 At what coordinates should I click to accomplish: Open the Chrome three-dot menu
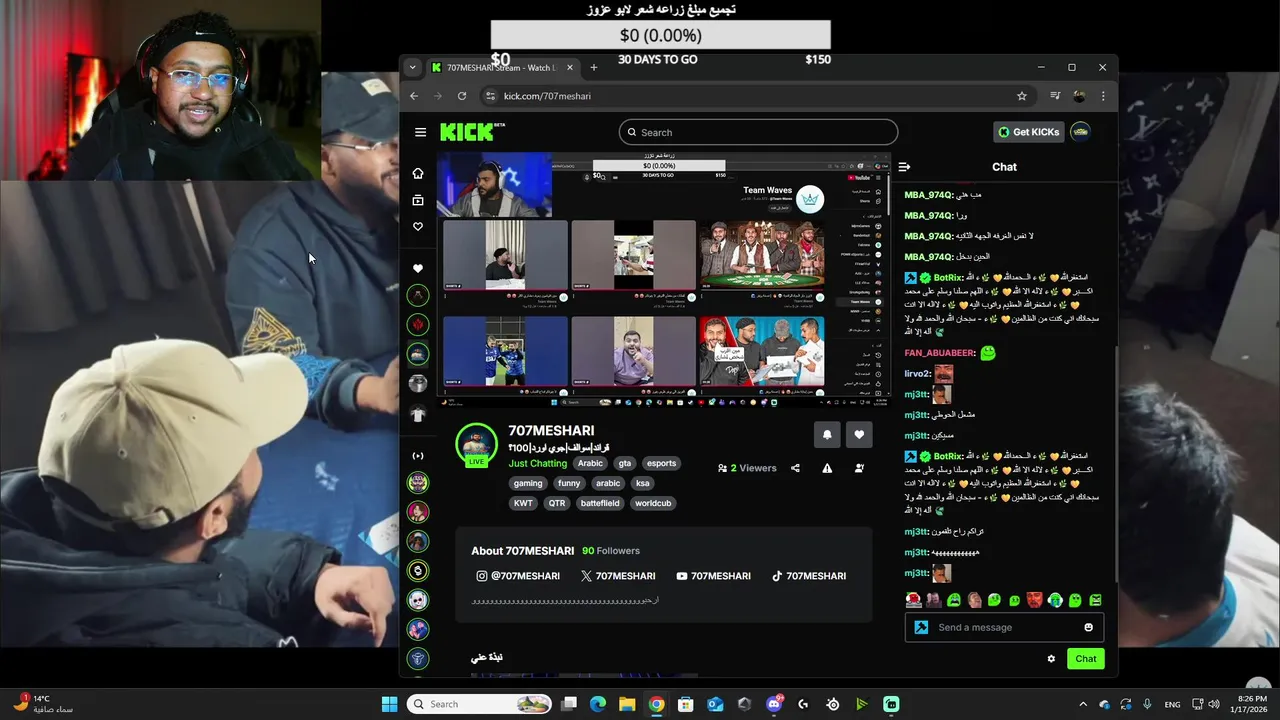click(x=1103, y=96)
